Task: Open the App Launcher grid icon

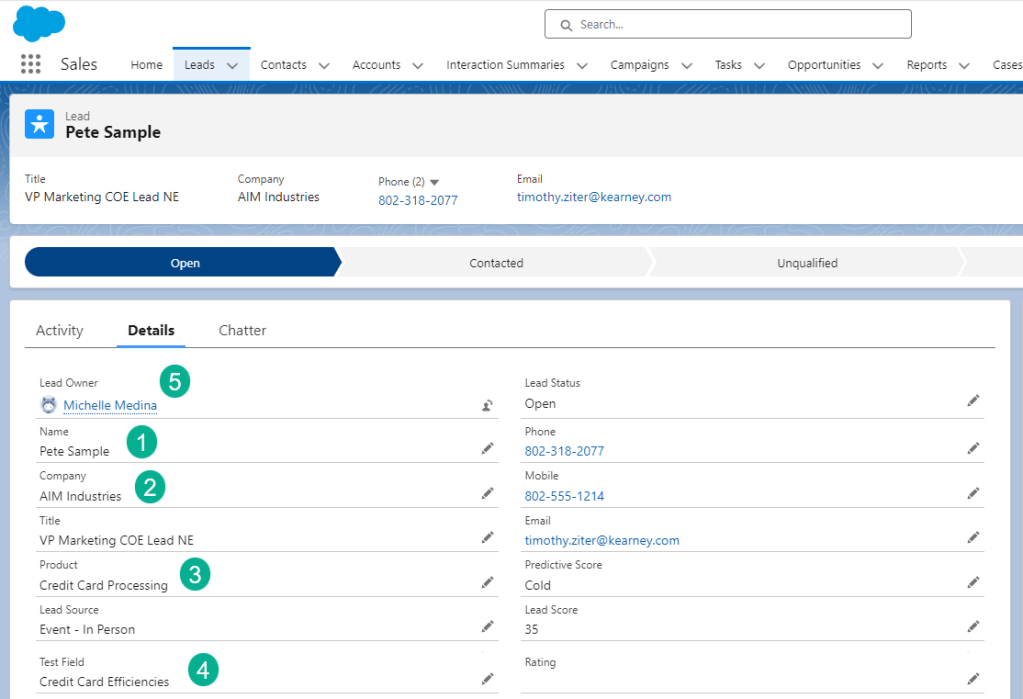Action: [x=31, y=64]
